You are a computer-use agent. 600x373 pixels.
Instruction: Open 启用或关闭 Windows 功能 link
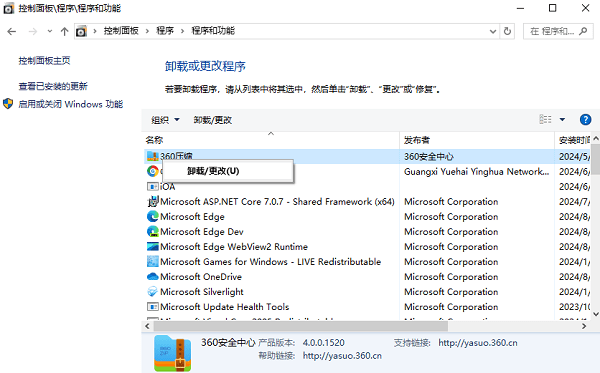[71, 104]
